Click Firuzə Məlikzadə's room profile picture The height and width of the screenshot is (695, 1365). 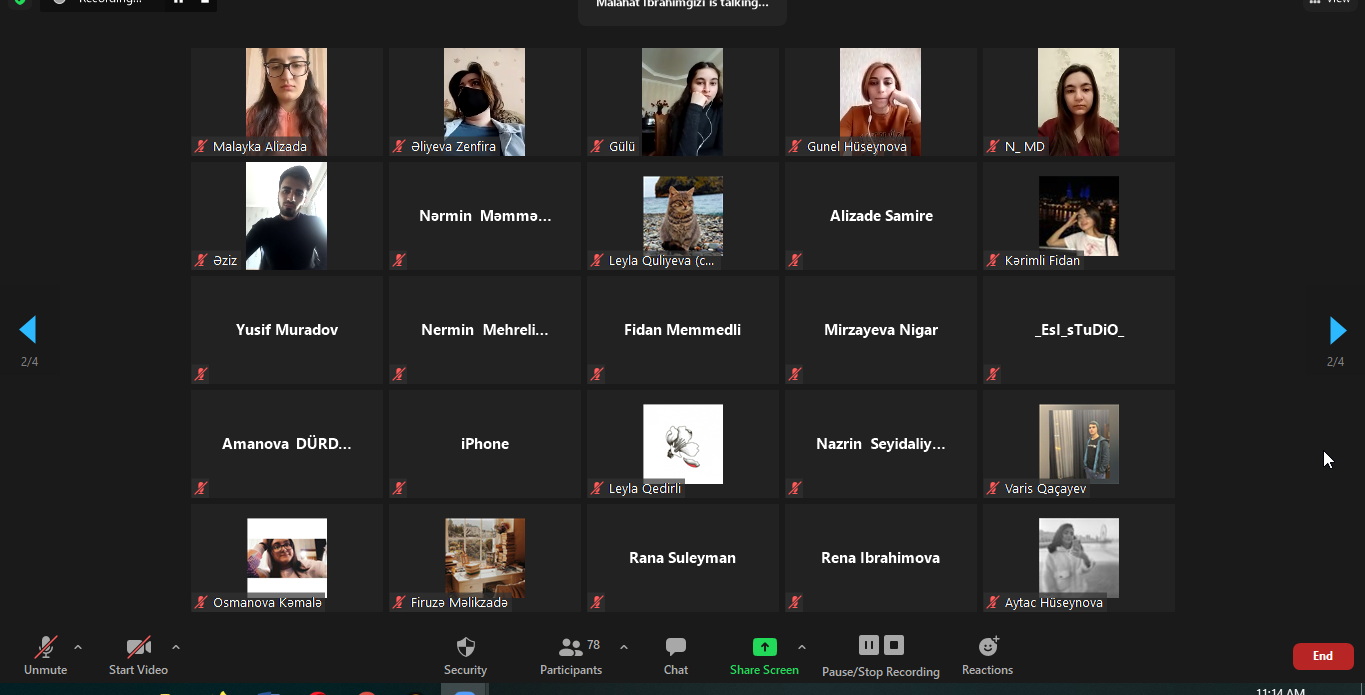point(485,557)
